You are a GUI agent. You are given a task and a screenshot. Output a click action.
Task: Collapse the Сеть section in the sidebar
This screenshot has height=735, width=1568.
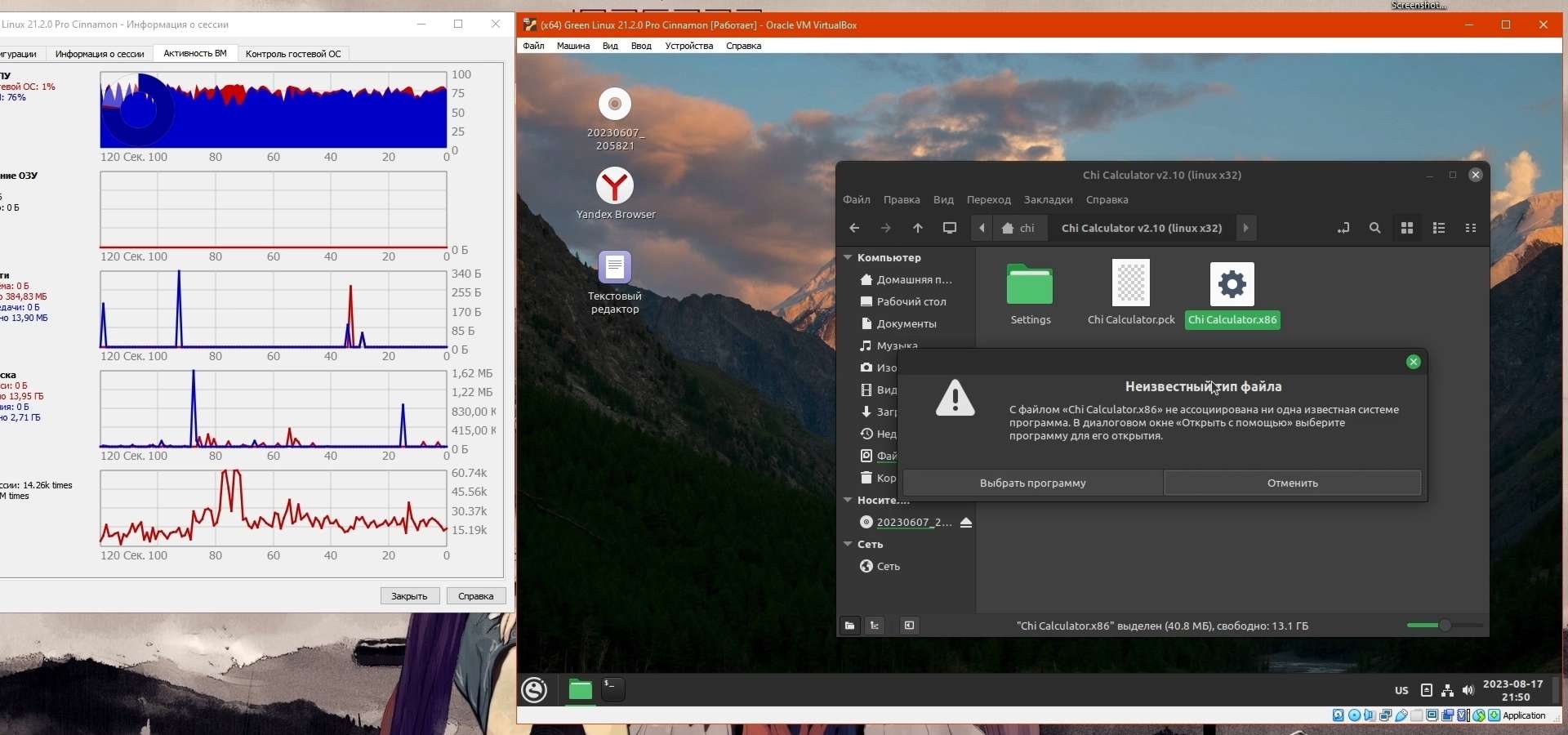click(848, 544)
